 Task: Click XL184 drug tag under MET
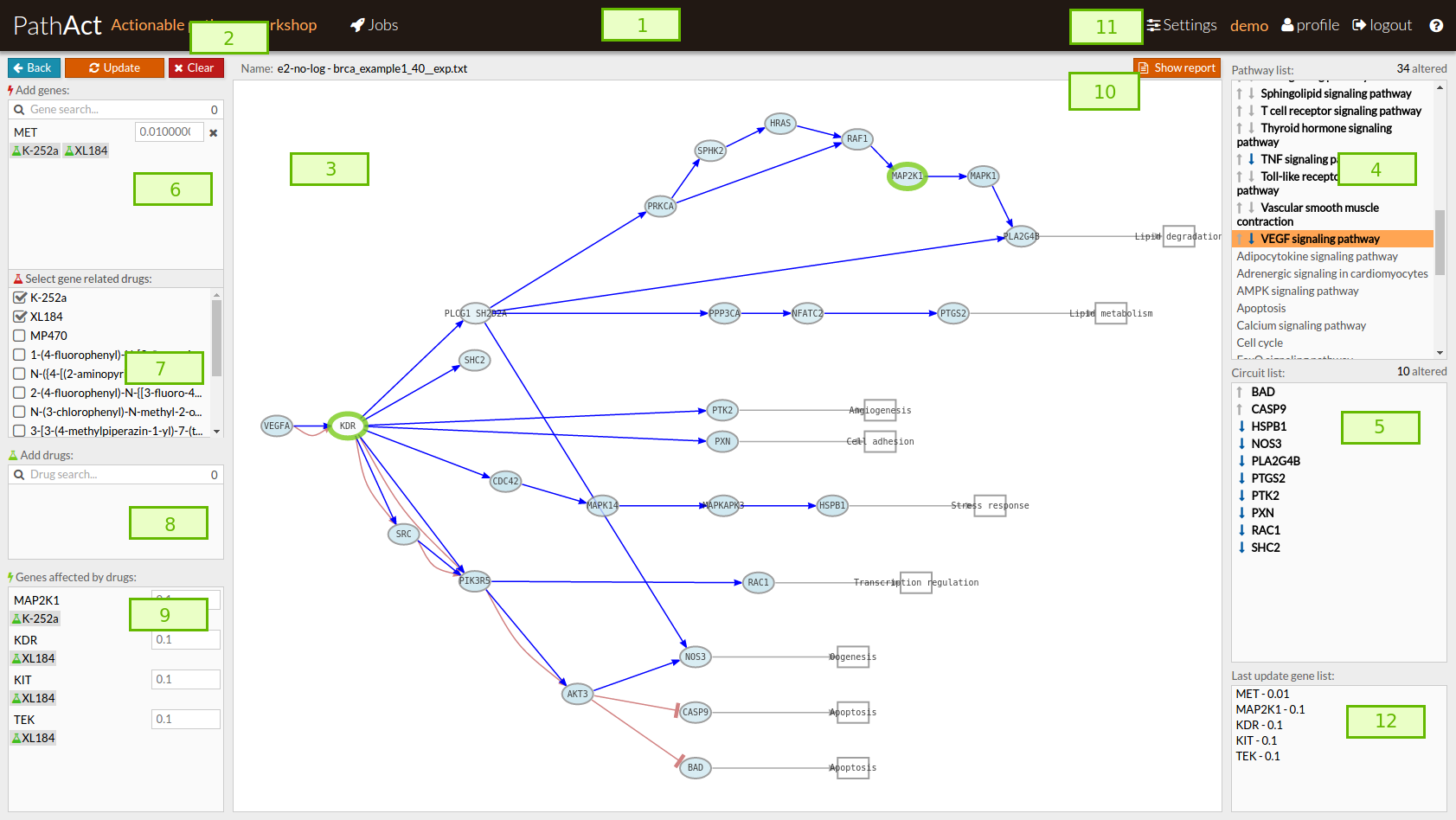click(87, 151)
